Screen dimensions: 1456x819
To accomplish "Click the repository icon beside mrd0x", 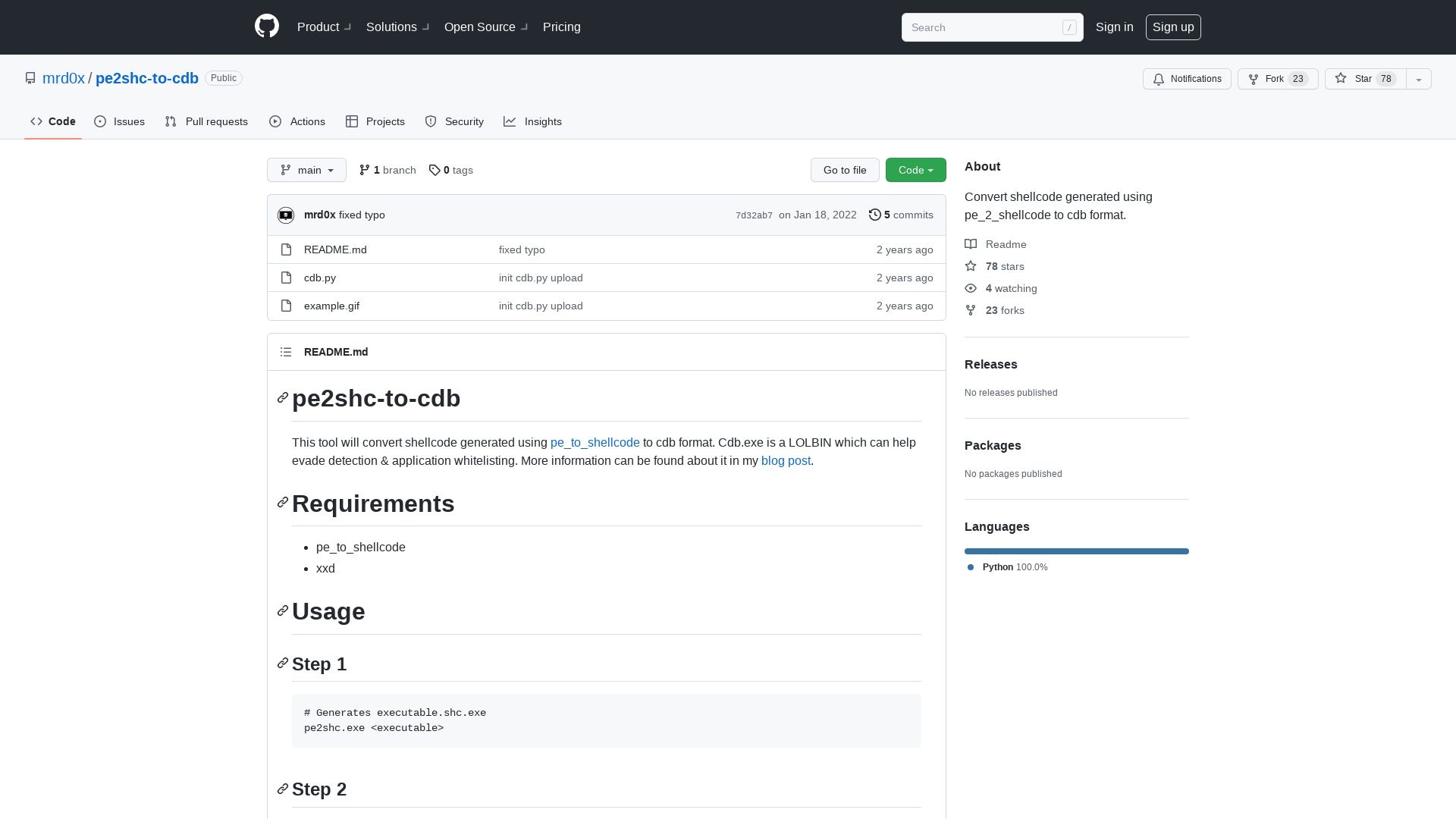I will coord(30,78).
